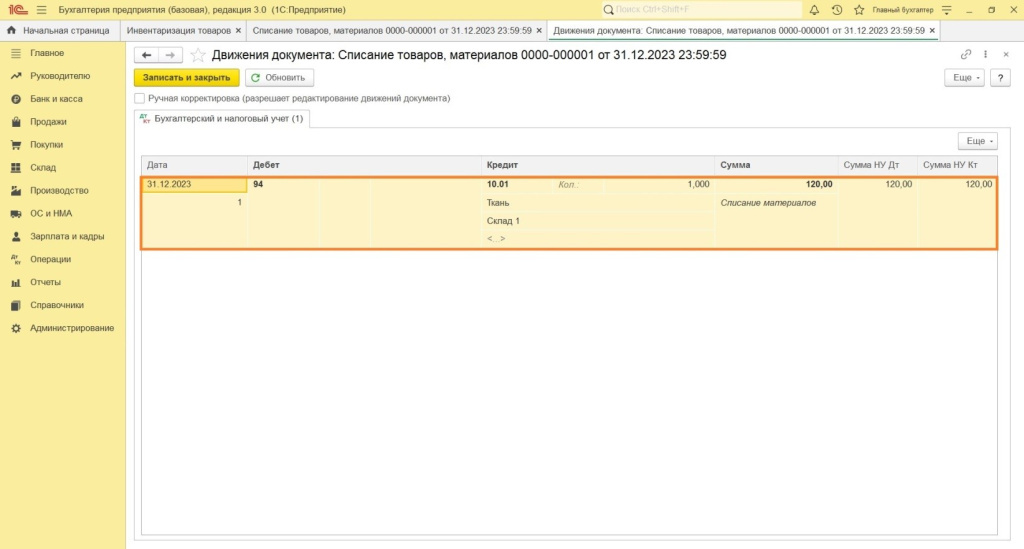Click the Сумма НУ Кт column header

click(x=957, y=165)
